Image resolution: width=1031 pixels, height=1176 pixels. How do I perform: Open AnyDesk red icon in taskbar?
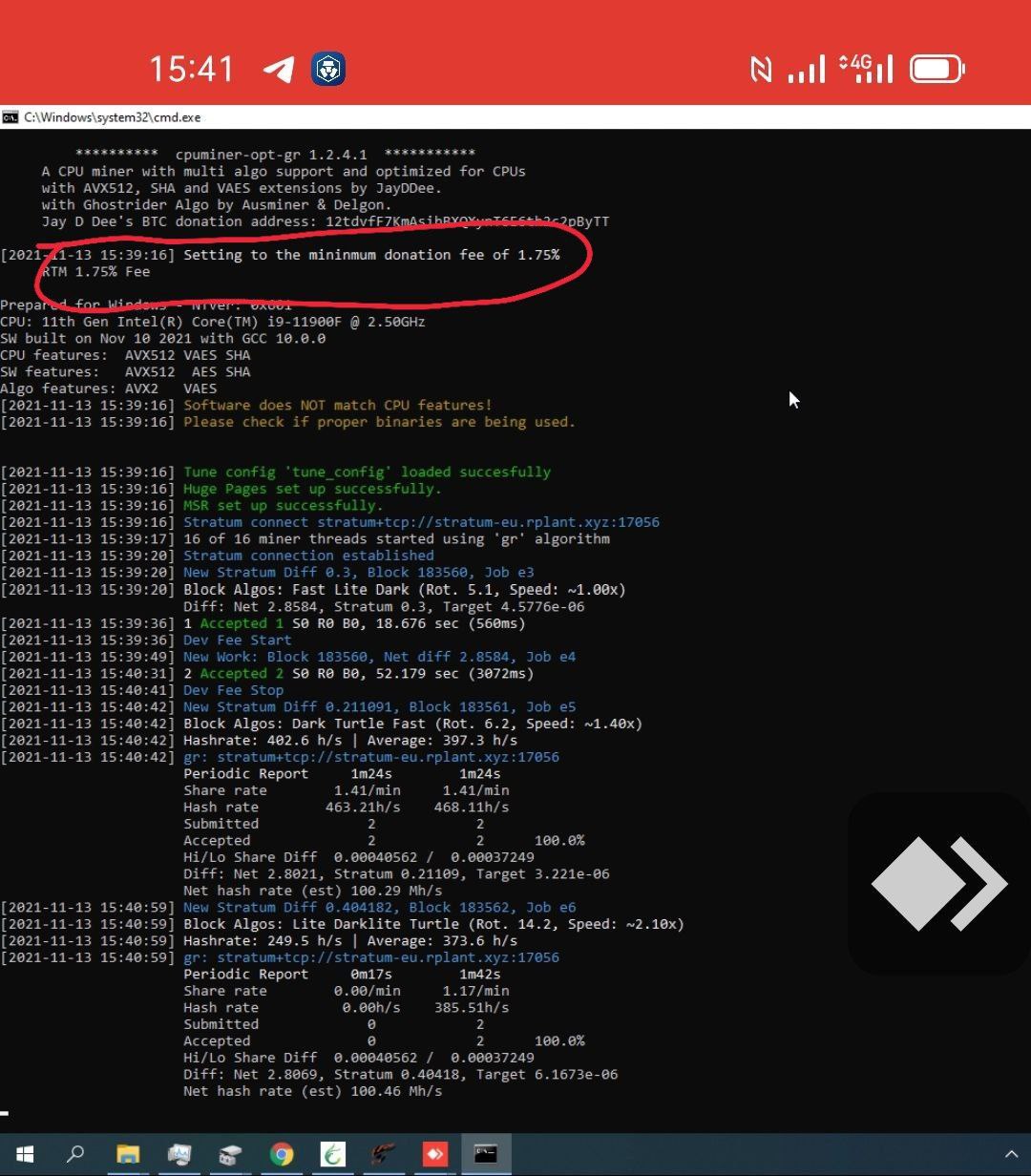[435, 1154]
